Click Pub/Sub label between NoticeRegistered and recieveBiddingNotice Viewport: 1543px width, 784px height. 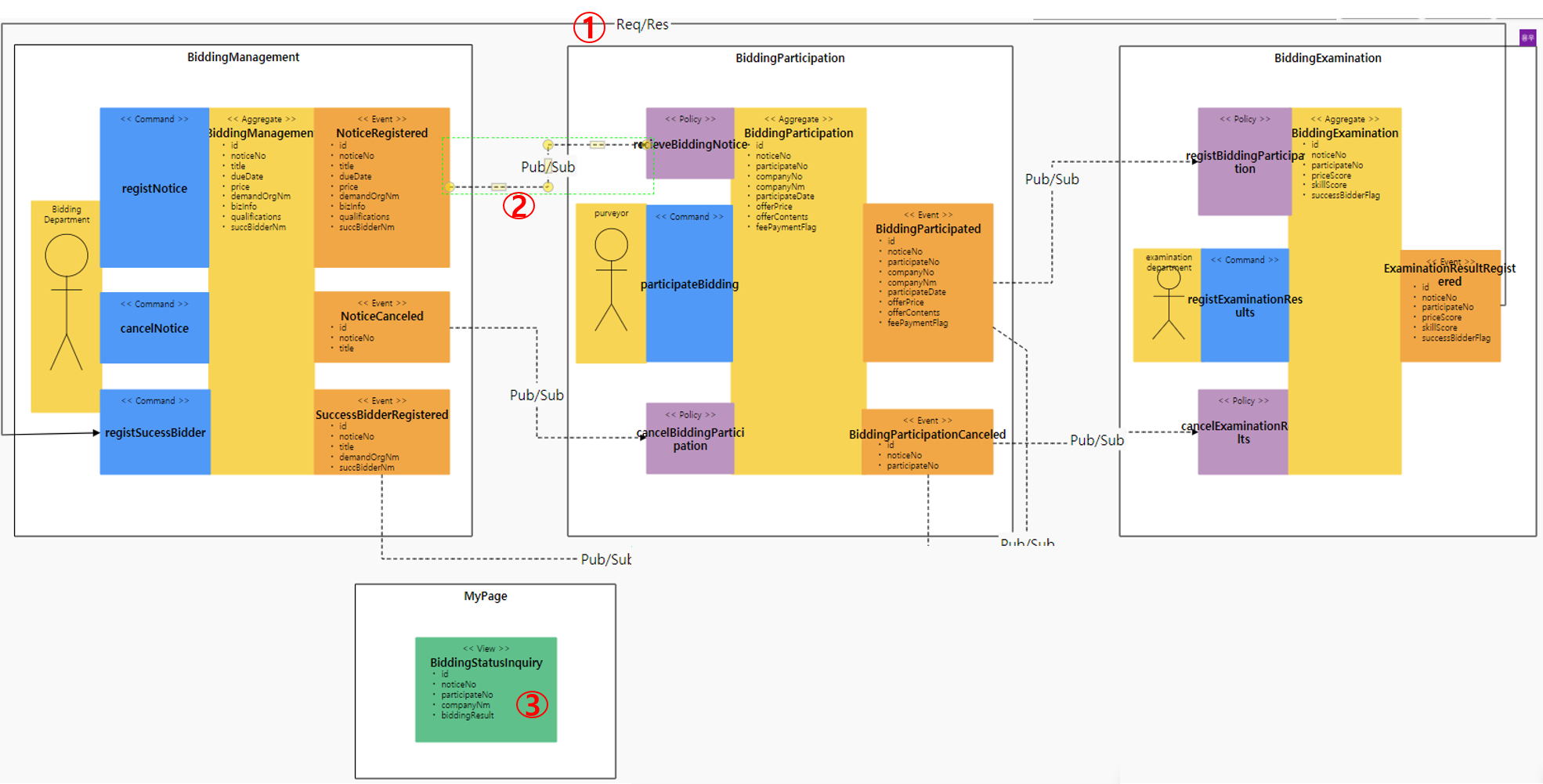click(548, 167)
